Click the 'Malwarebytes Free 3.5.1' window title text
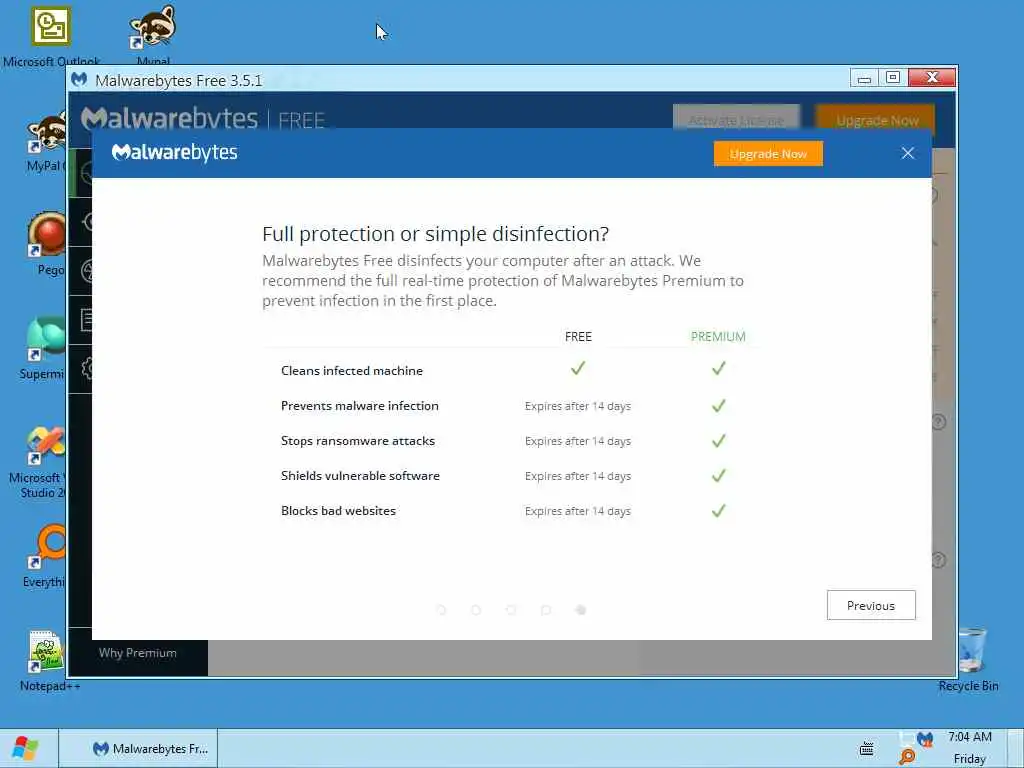The height and width of the screenshot is (768, 1024). click(x=179, y=80)
